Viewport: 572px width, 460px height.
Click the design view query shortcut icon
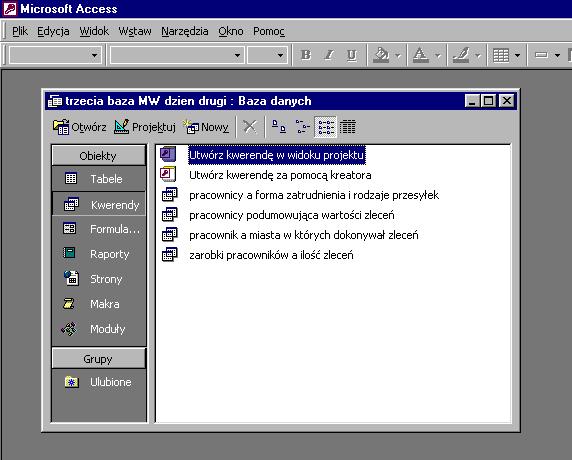(x=169, y=155)
